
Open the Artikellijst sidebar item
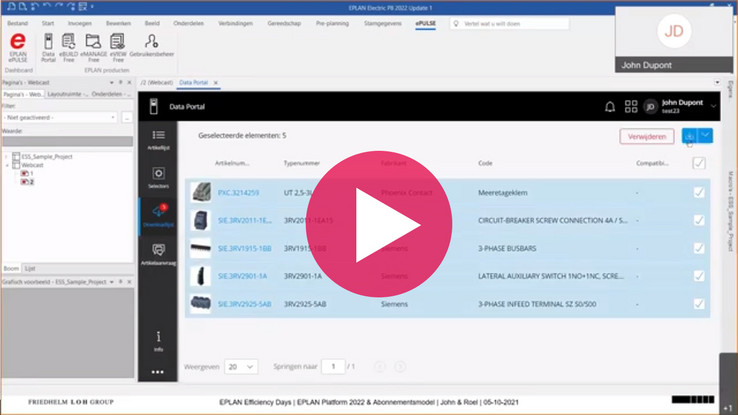point(158,140)
